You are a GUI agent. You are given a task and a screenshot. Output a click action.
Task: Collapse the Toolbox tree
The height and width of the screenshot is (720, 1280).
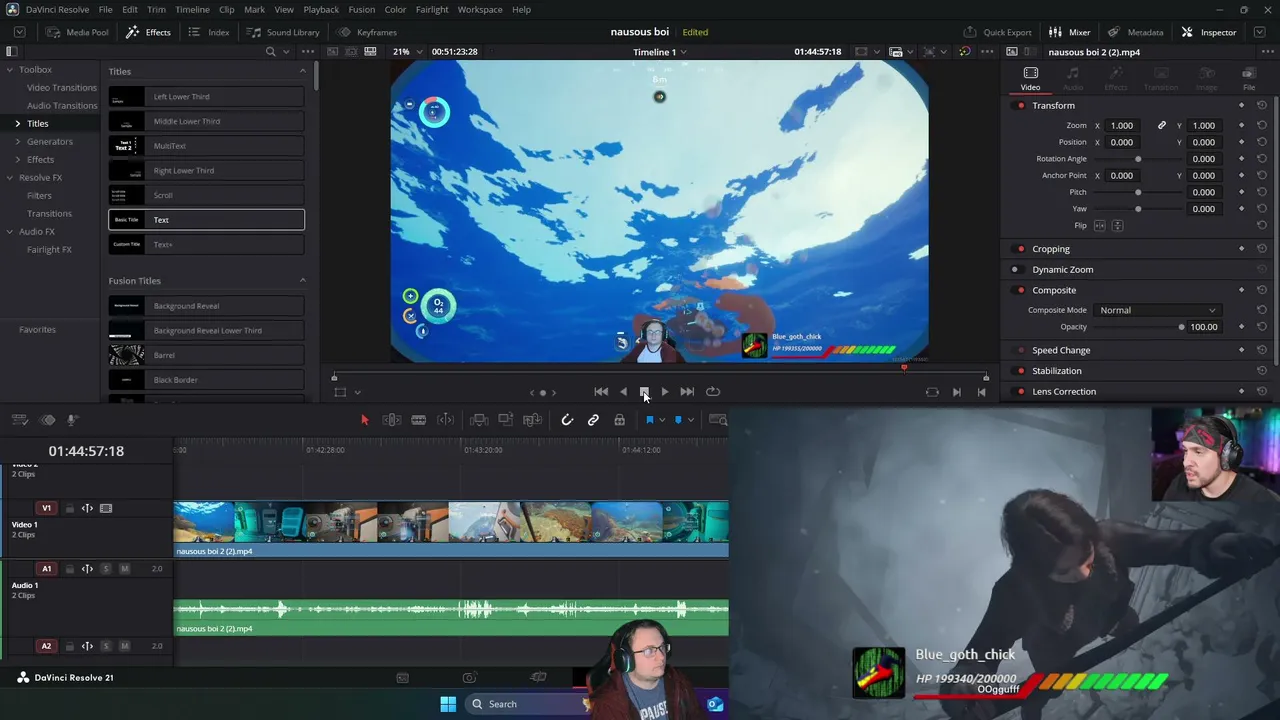[10, 70]
